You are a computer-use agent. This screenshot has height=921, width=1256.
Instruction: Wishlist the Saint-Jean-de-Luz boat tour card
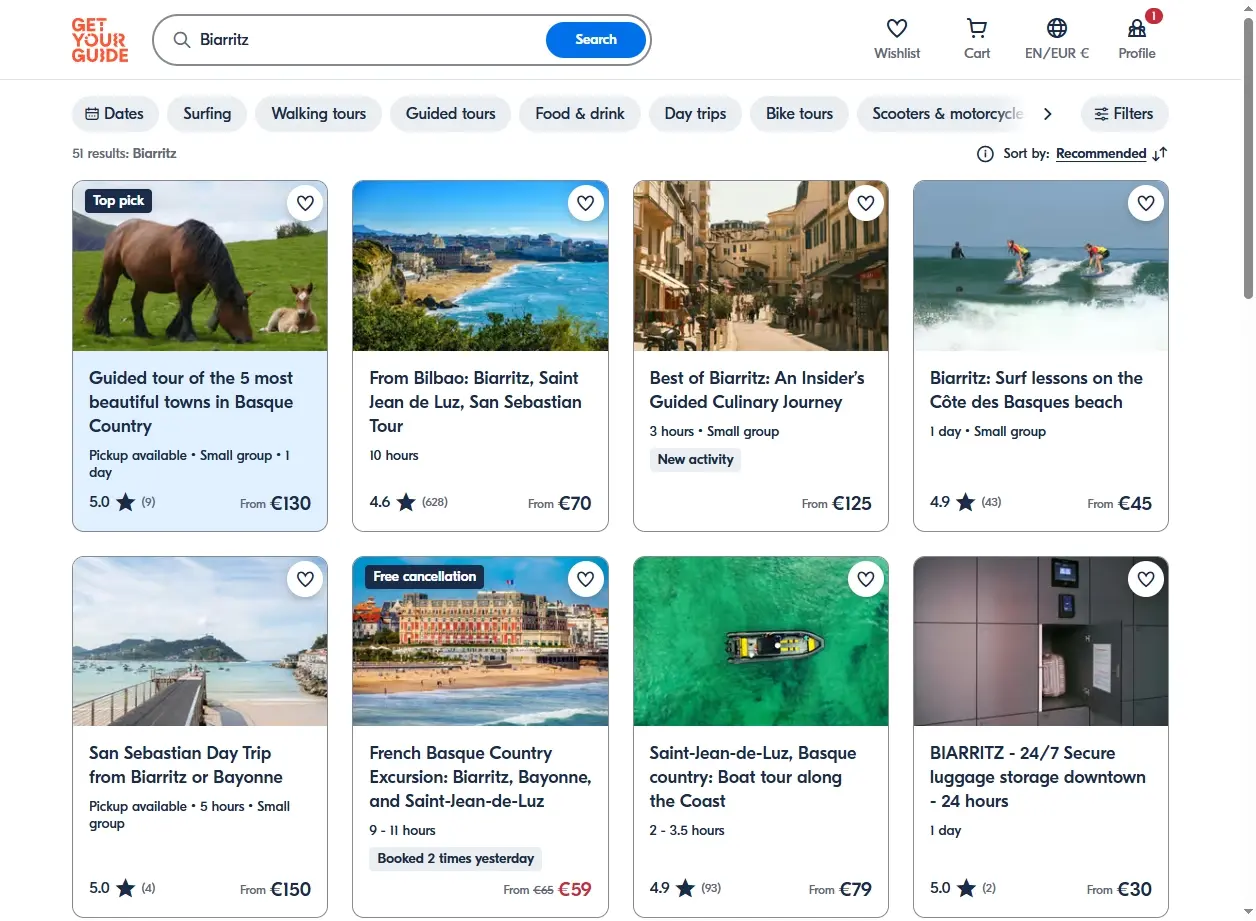point(866,579)
